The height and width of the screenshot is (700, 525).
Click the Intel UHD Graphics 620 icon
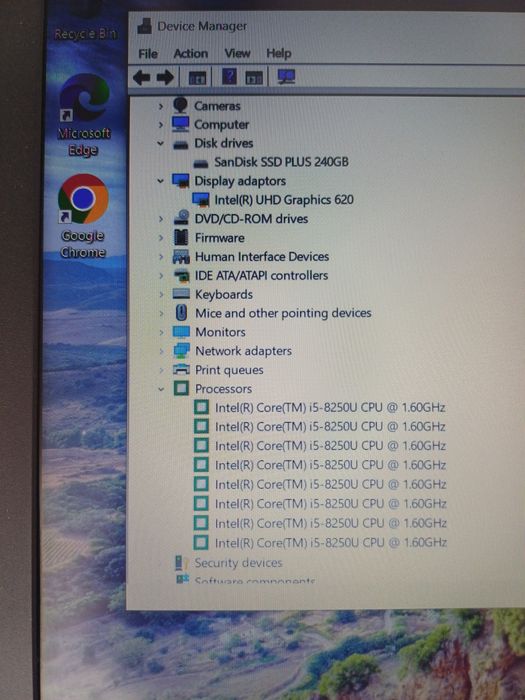[x=201, y=200]
